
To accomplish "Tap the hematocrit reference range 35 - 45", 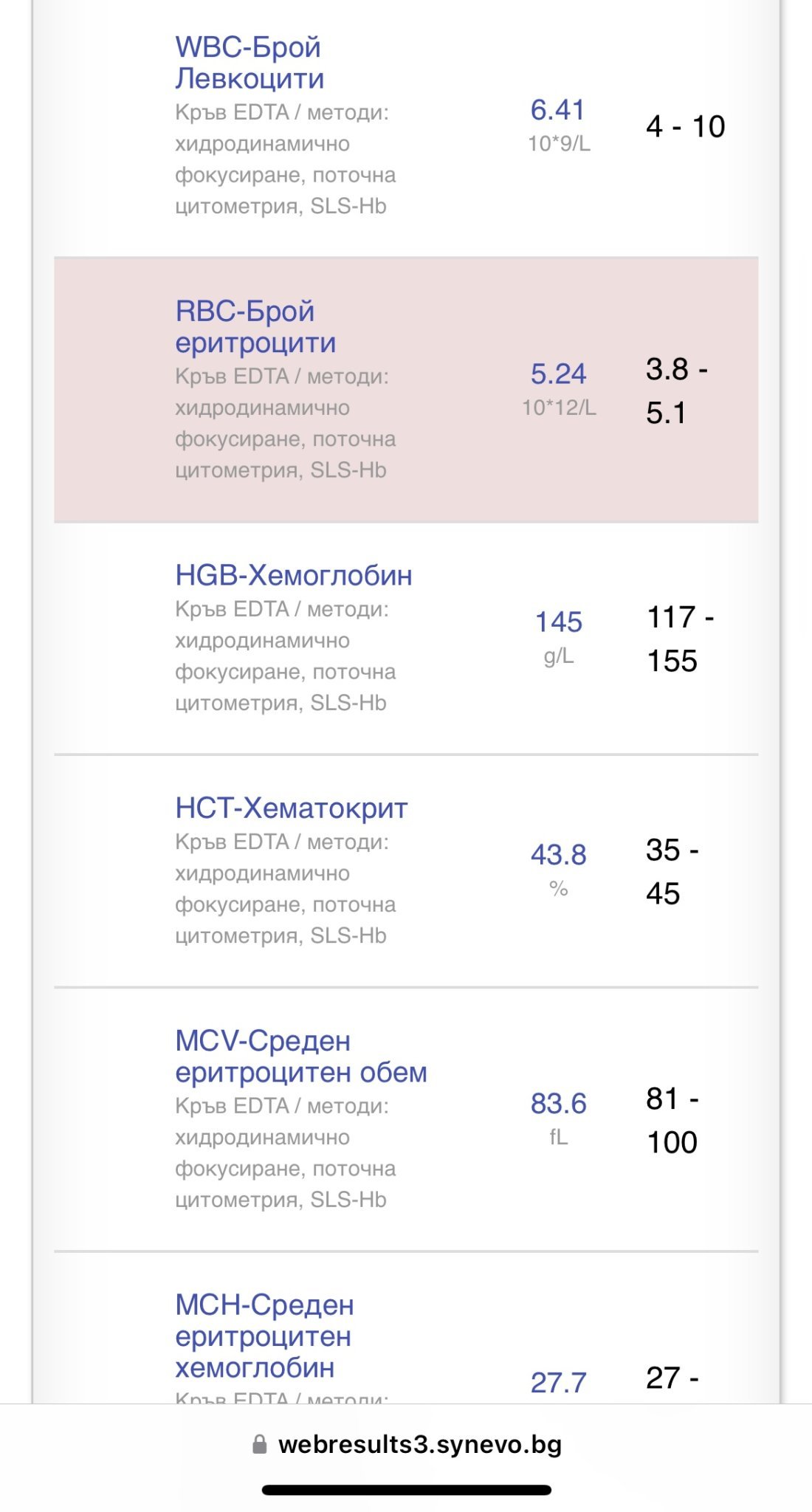I will [x=671, y=871].
